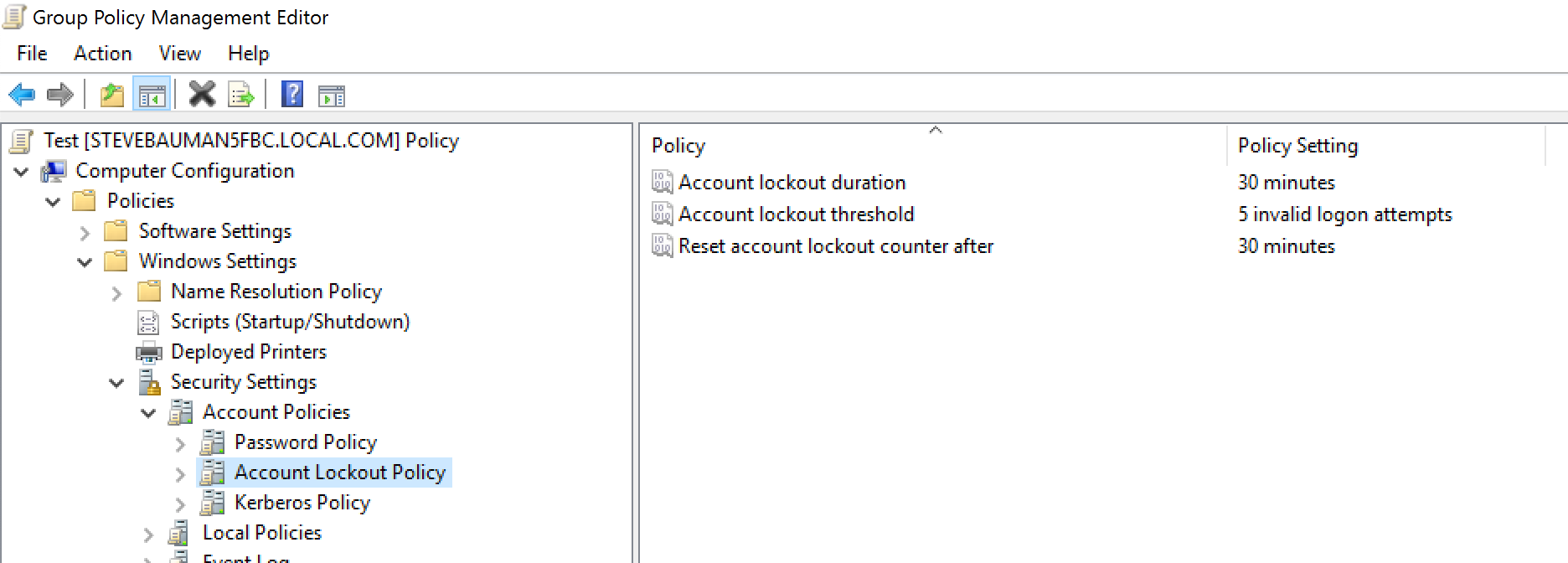Click the Back navigation arrow

click(x=21, y=94)
